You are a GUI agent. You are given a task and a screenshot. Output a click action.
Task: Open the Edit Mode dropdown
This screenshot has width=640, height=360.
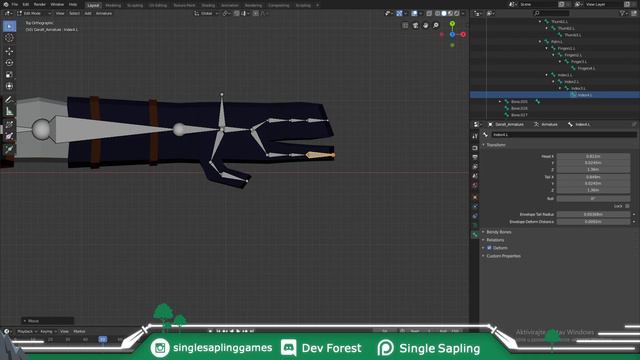point(34,13)
